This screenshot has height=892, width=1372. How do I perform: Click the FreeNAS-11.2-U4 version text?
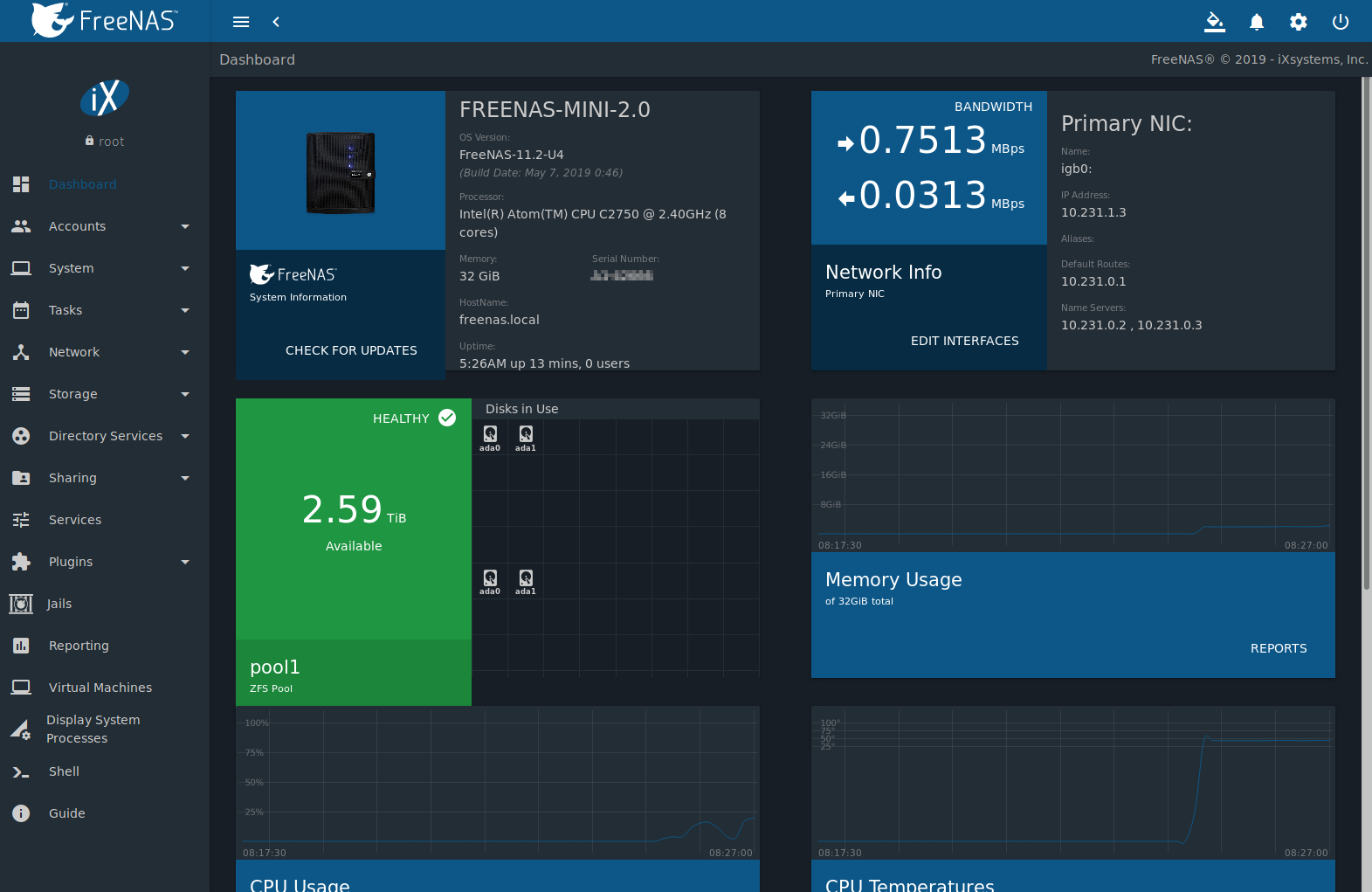[512, 155]
